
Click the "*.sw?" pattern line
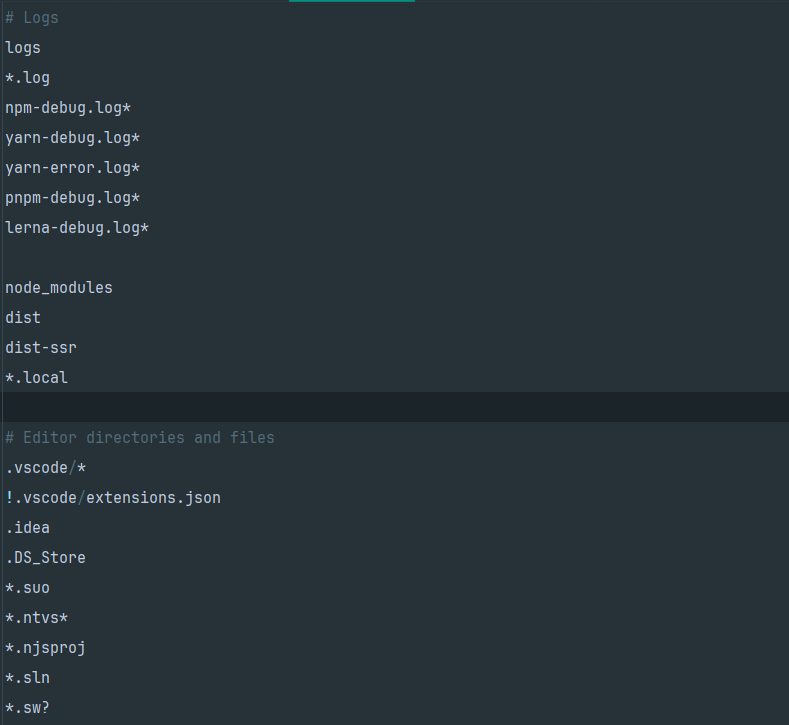pyautogui.click(x=27, y=708)
